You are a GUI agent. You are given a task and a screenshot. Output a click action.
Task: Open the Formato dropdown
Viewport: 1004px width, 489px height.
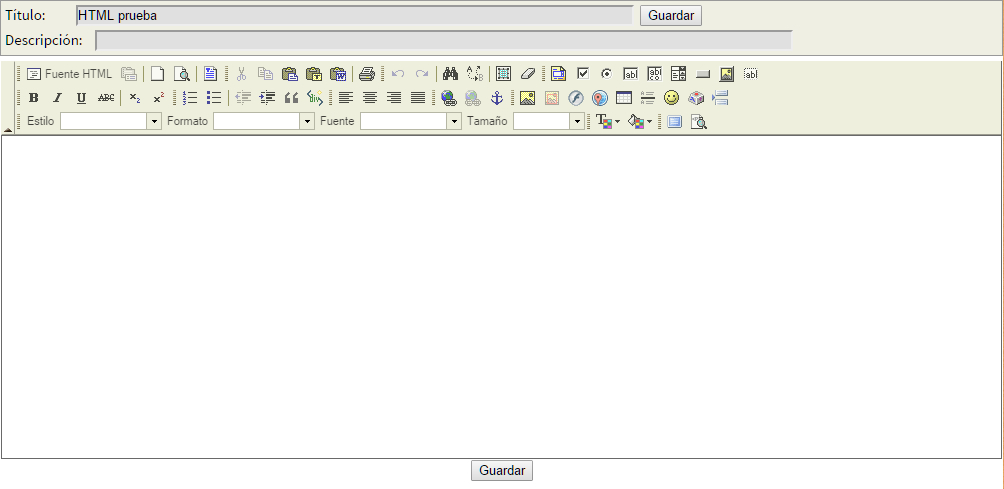(264, 121)
